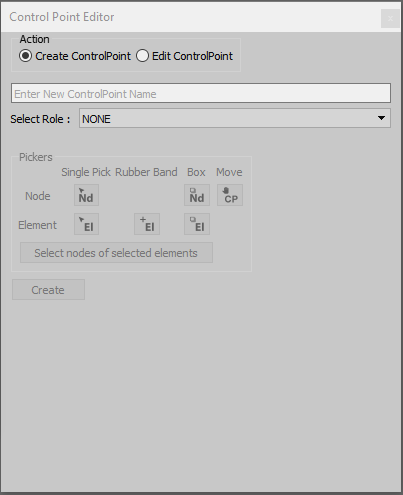The image size is (403, 495).
Task: Select the element box pick tool
Action: pyautogui.click(x=197, y=224)
